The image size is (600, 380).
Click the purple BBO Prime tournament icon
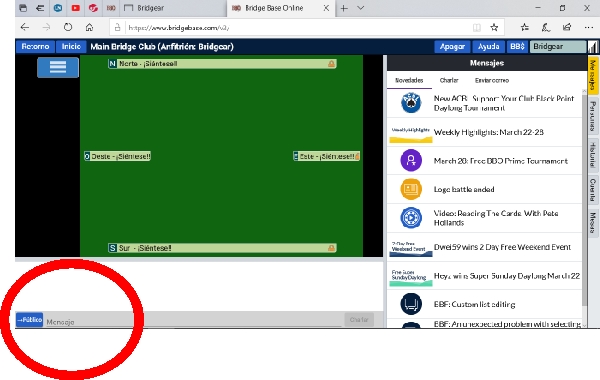pyautogui.click(x=411, y=160)
